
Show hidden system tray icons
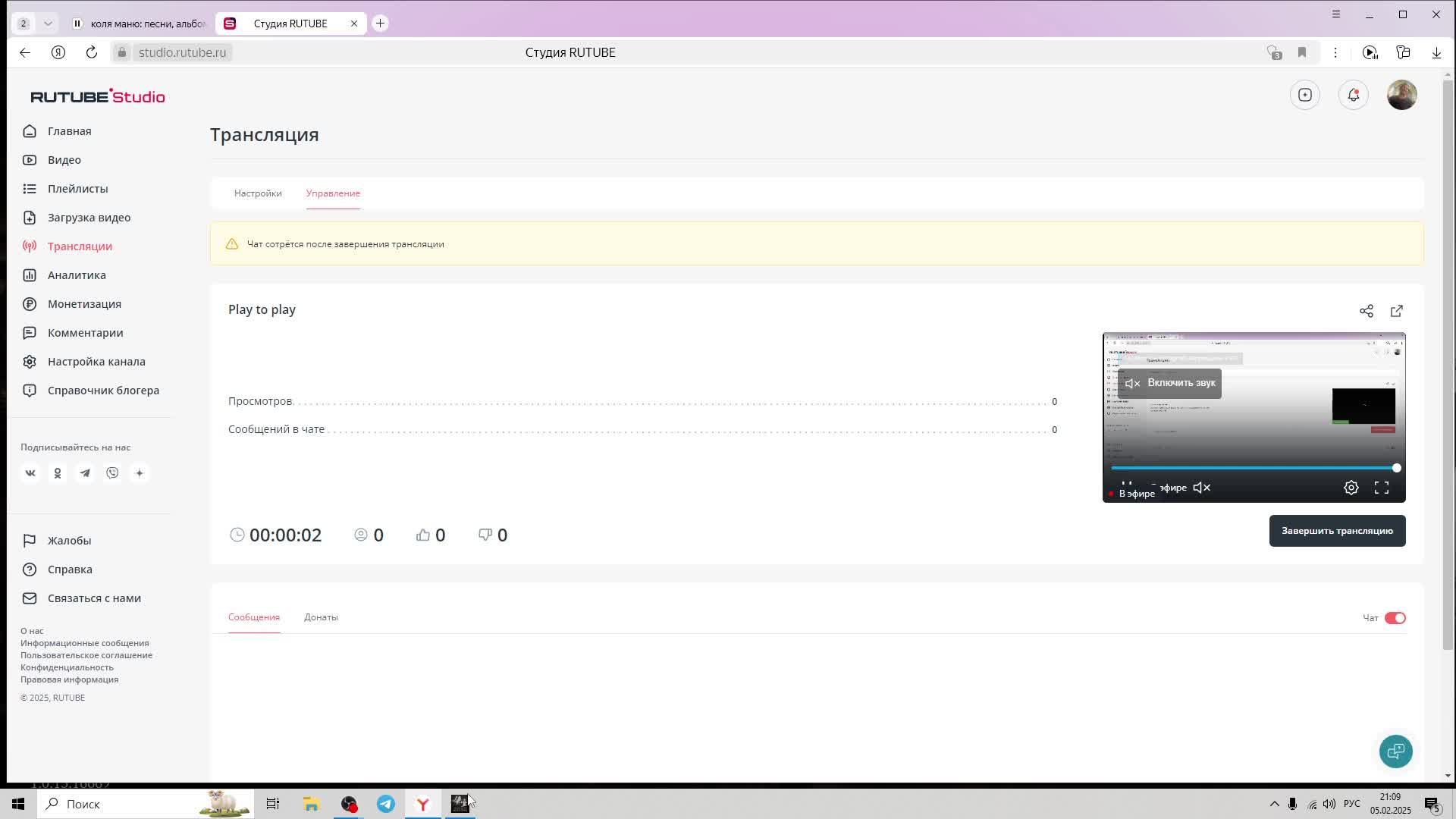(x=1274, y=804)
